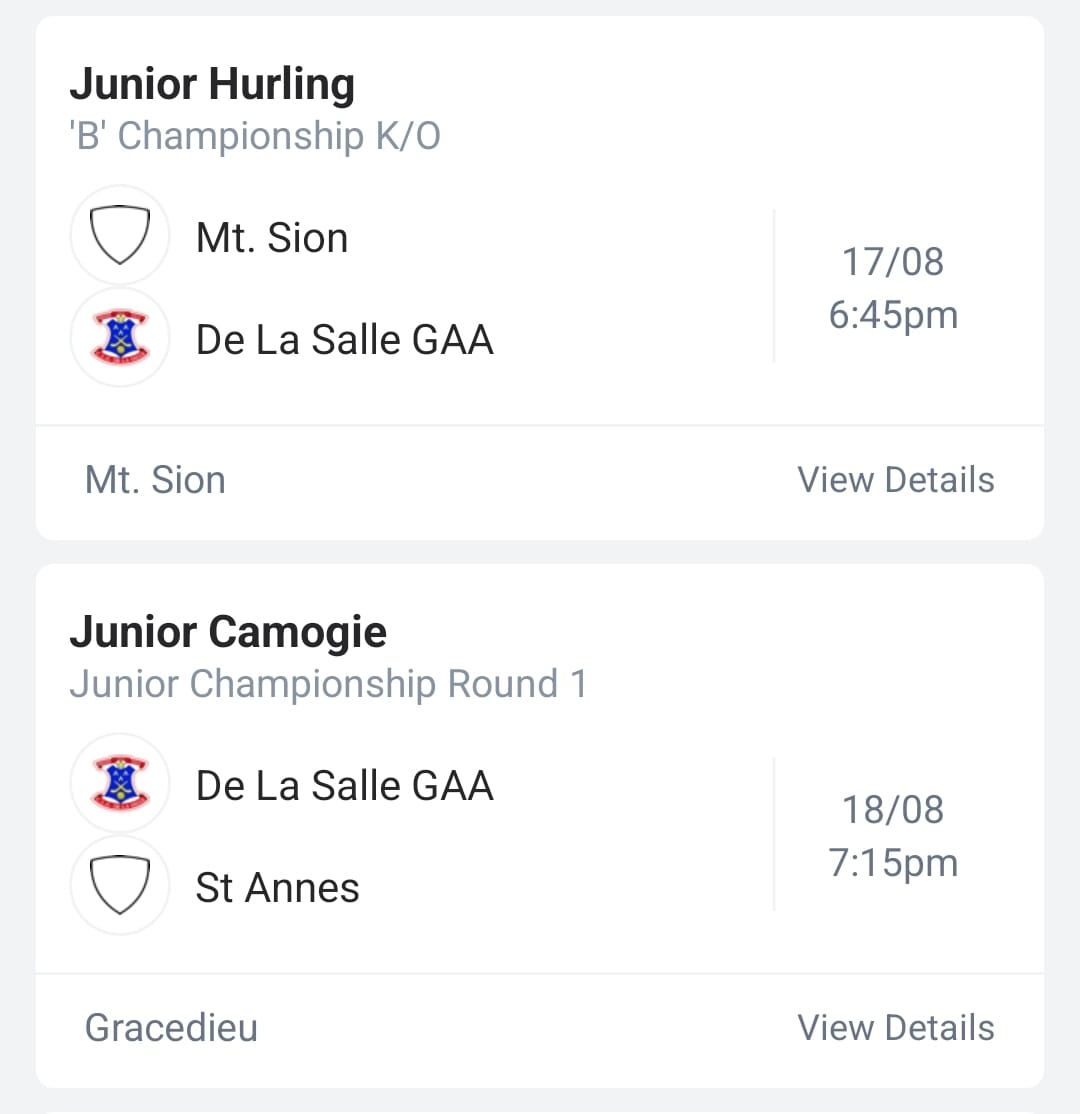This screenshot has height=1114, width=1080.
Task: Click the 6:45pm throw-in time
Action: [893, 315]
